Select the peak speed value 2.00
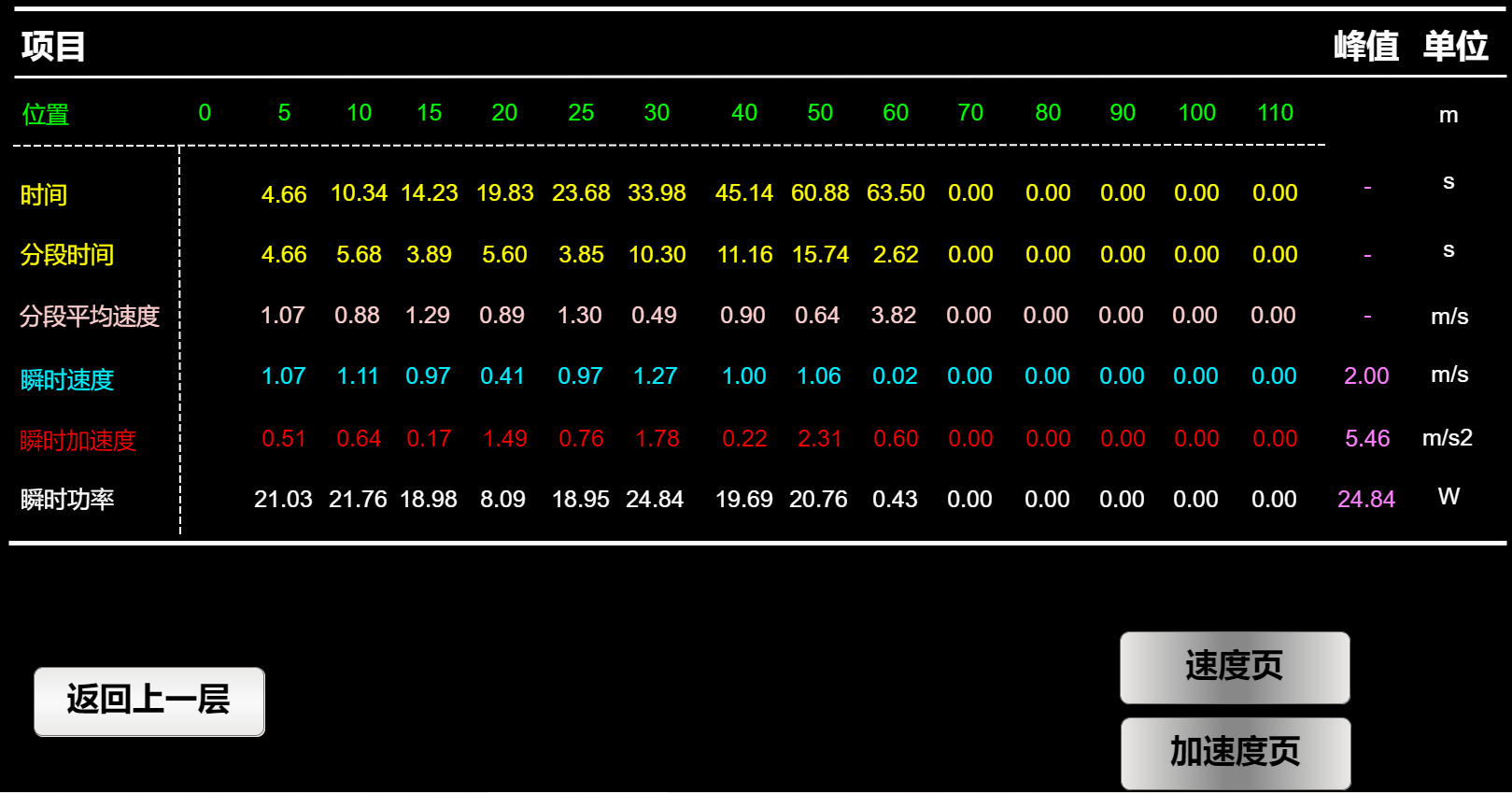Viewport: 1512px width, 793px height. [1365, 376]
